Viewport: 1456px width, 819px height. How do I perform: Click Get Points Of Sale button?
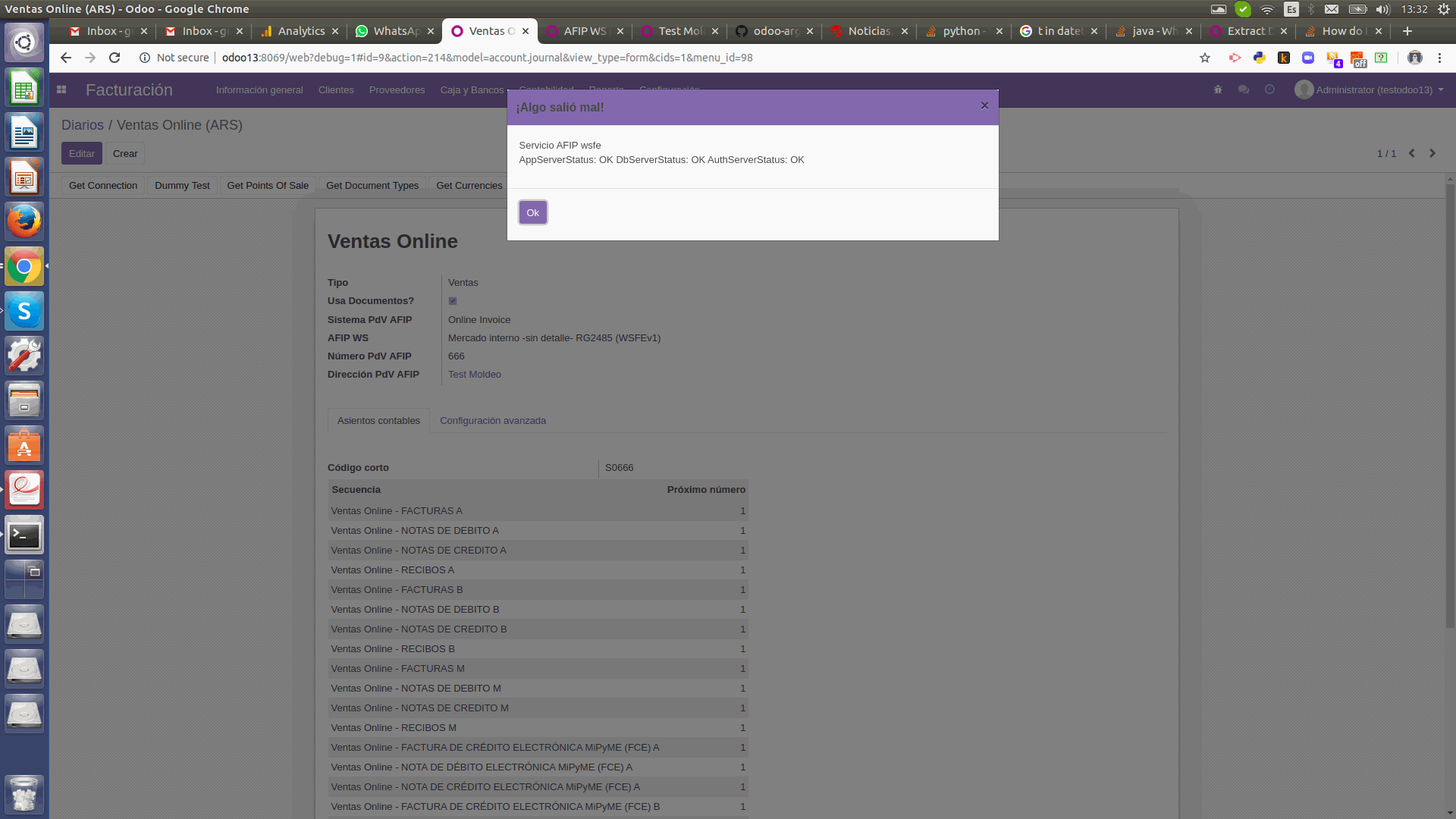click(268, 185)
